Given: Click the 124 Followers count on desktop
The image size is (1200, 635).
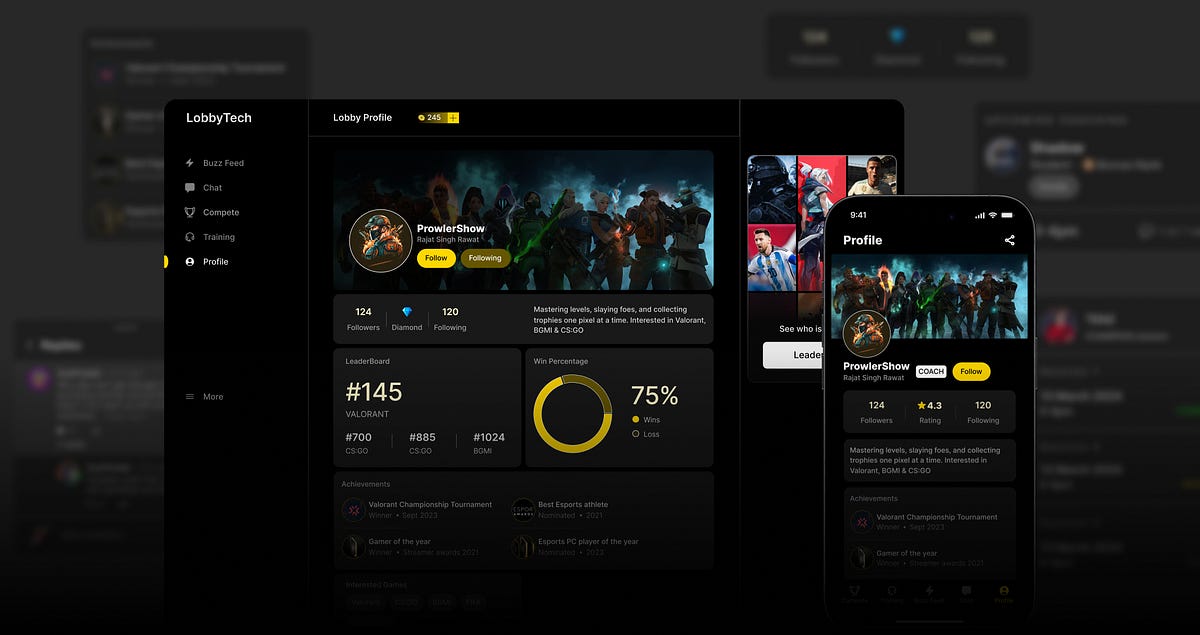Looking at the screenshot, I should (x=363, y=319).
